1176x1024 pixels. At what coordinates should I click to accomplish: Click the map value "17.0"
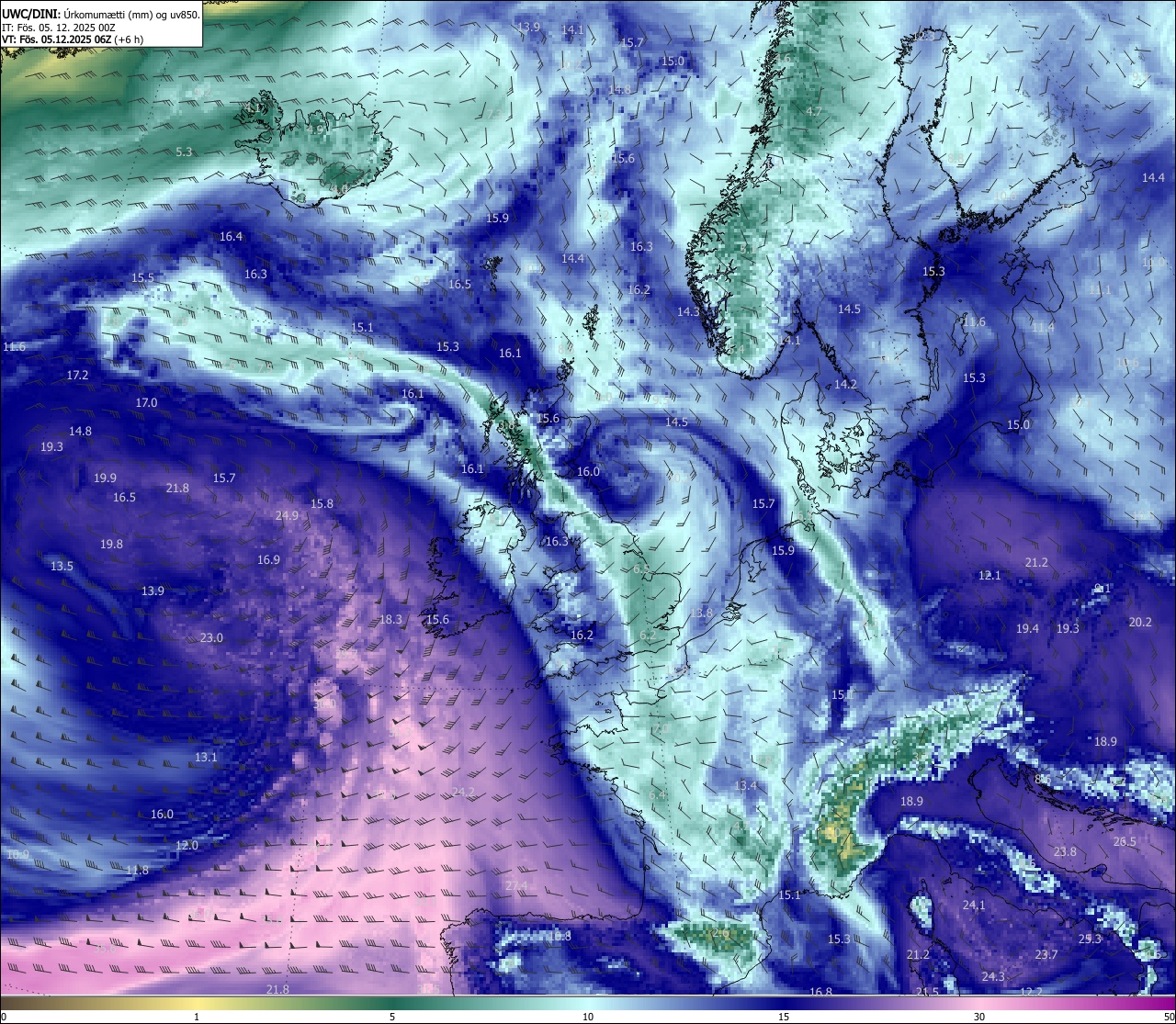coord(146,402)
